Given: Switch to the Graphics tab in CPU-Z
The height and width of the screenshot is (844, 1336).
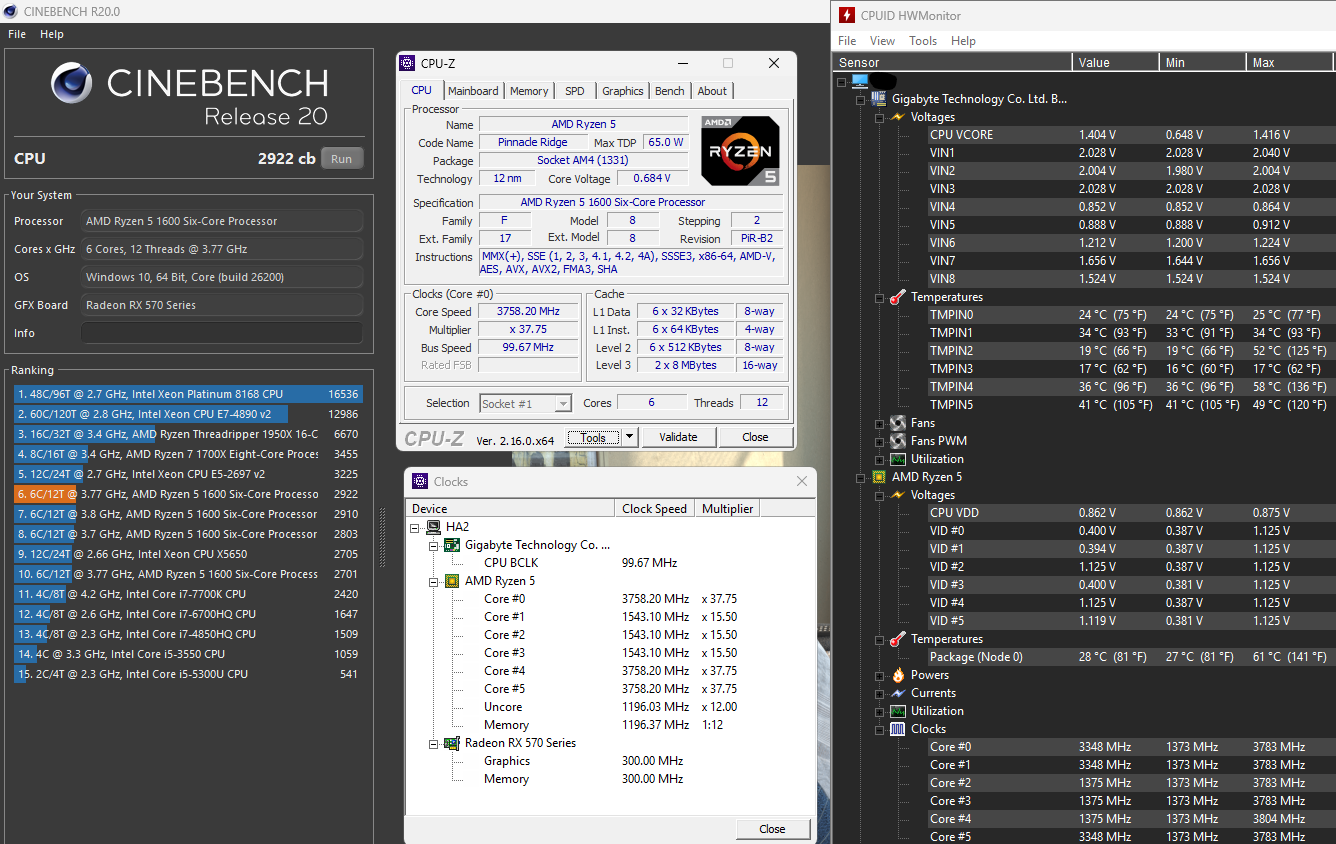Looking at the screenshot, I should click(623, 91).
